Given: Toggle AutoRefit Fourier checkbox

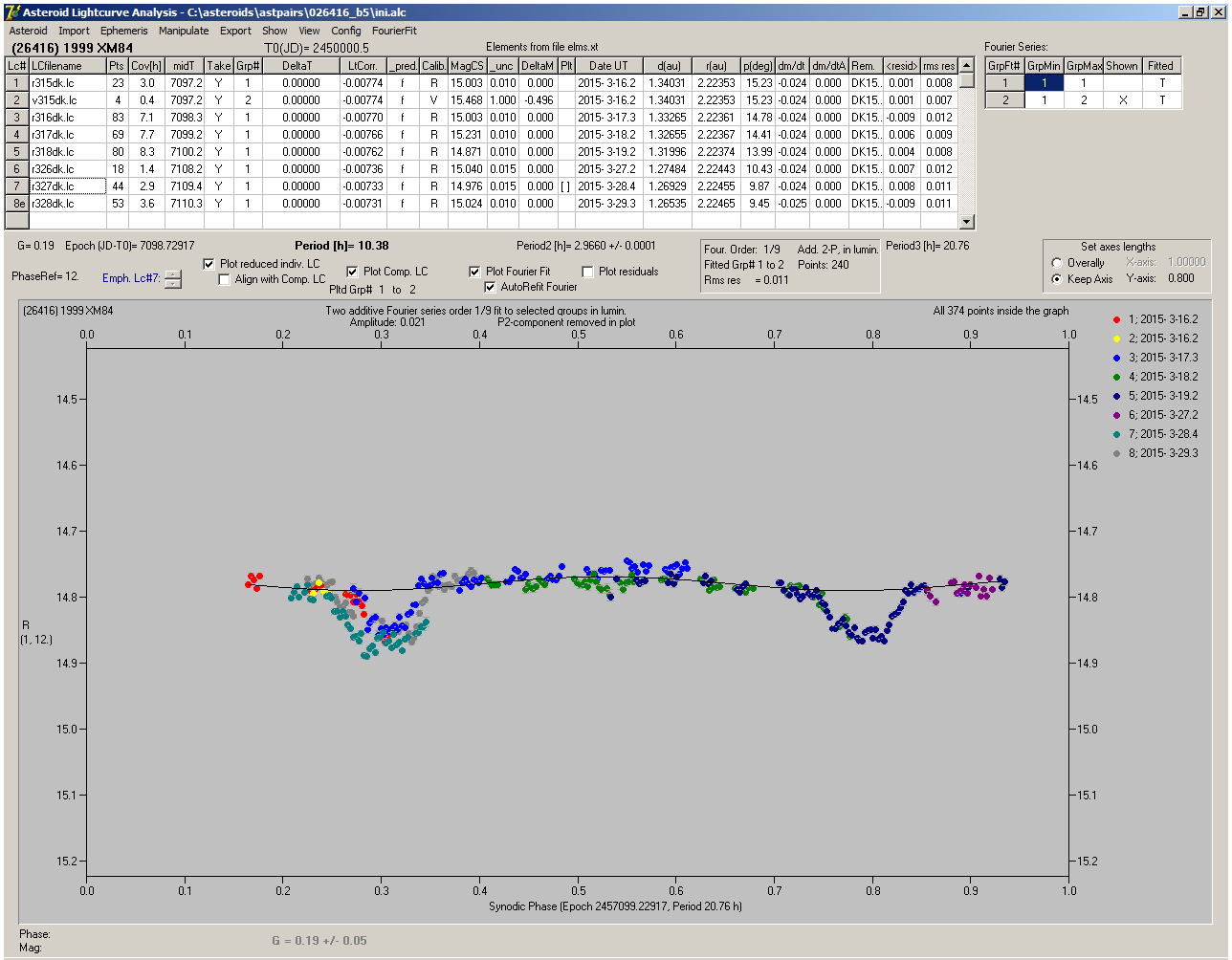Looking at the screenshot, I should (490, 287).
